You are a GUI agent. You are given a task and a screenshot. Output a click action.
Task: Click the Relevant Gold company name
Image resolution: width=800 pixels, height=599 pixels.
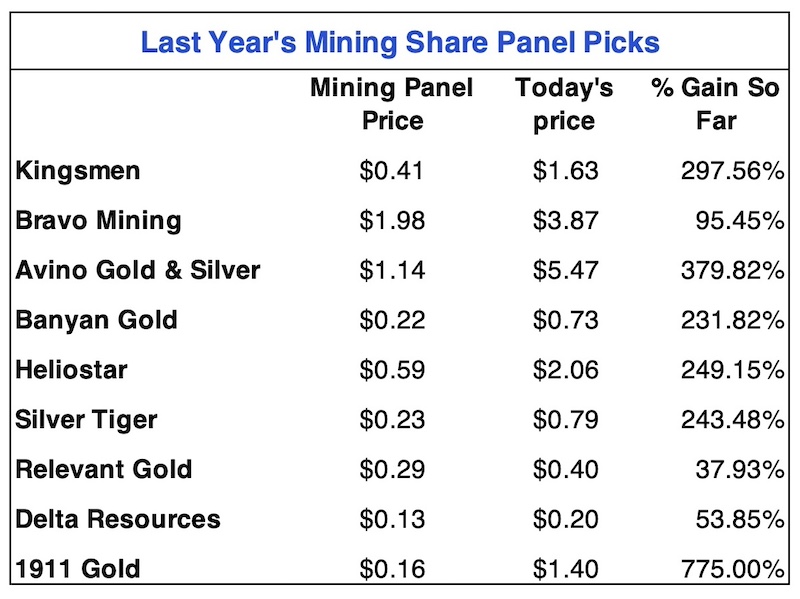tap(104, 470)
